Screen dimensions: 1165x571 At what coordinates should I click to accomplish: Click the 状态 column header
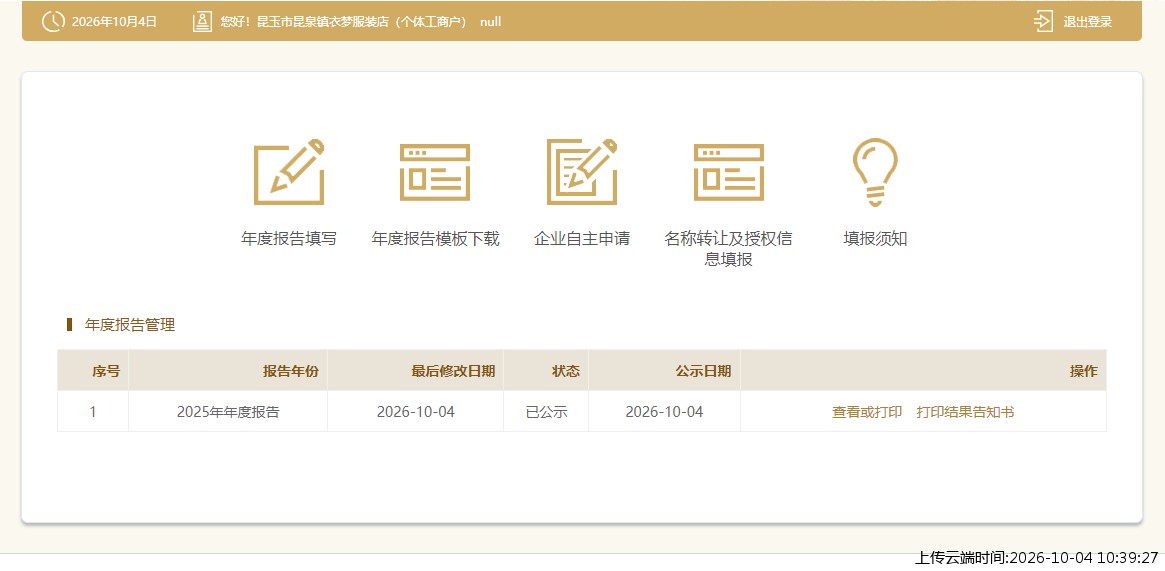(x=546, y=371)
